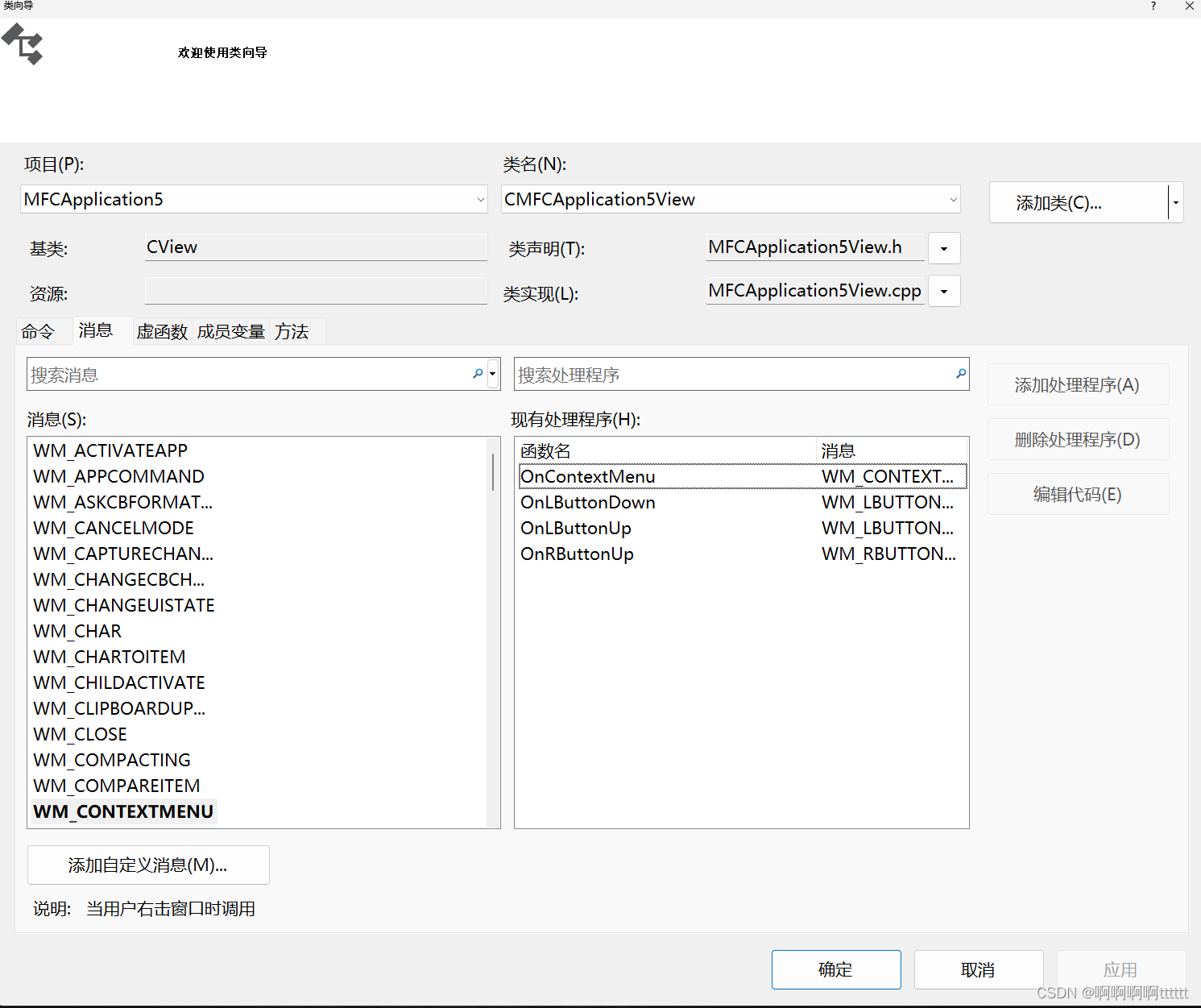Viewport: 1201px width, 1008px height.
Task: Click the 添加类(C)... button
Action: [1079, 202]
